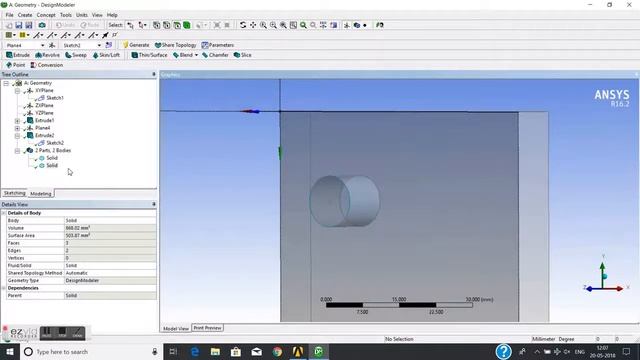This screenshot has width=640, height=360.
Task: Expand the Extrude1 tree node
Action: (x=17, y=121)
